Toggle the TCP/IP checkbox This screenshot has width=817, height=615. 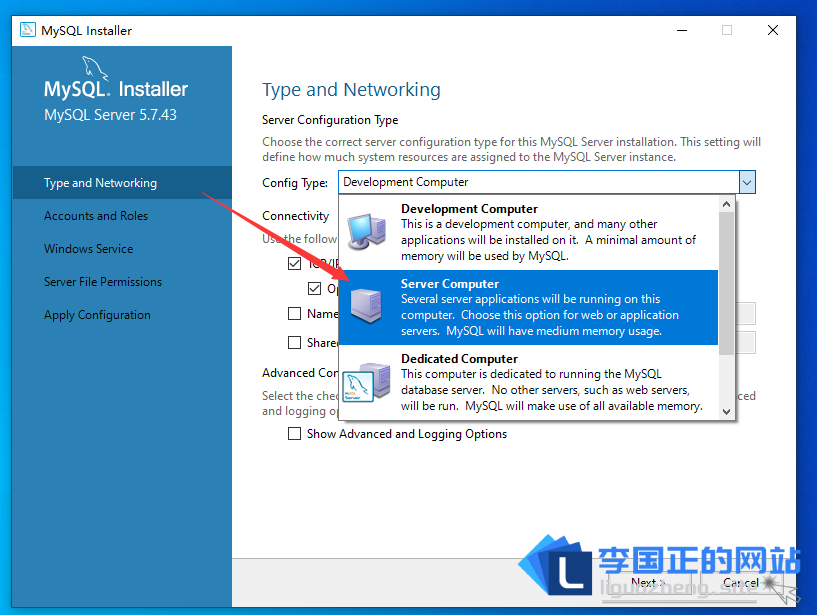point(294,263)
